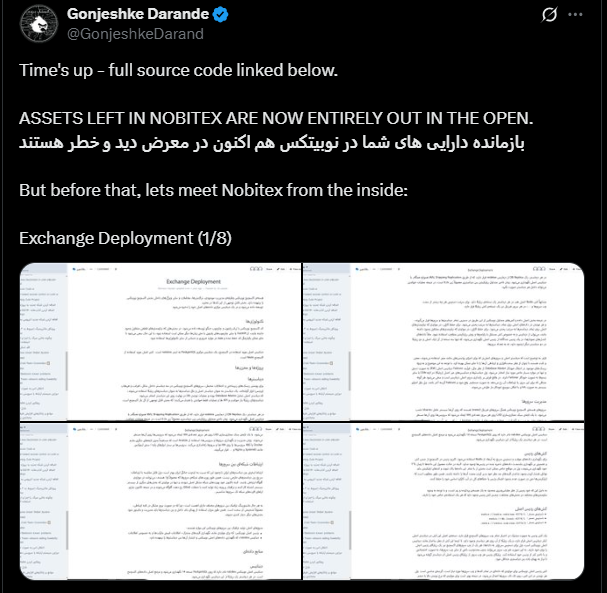The height and width of the screenshot is (593, 607).
Task: Open the top-right document screenshot
Action: [x=444, y=342]
